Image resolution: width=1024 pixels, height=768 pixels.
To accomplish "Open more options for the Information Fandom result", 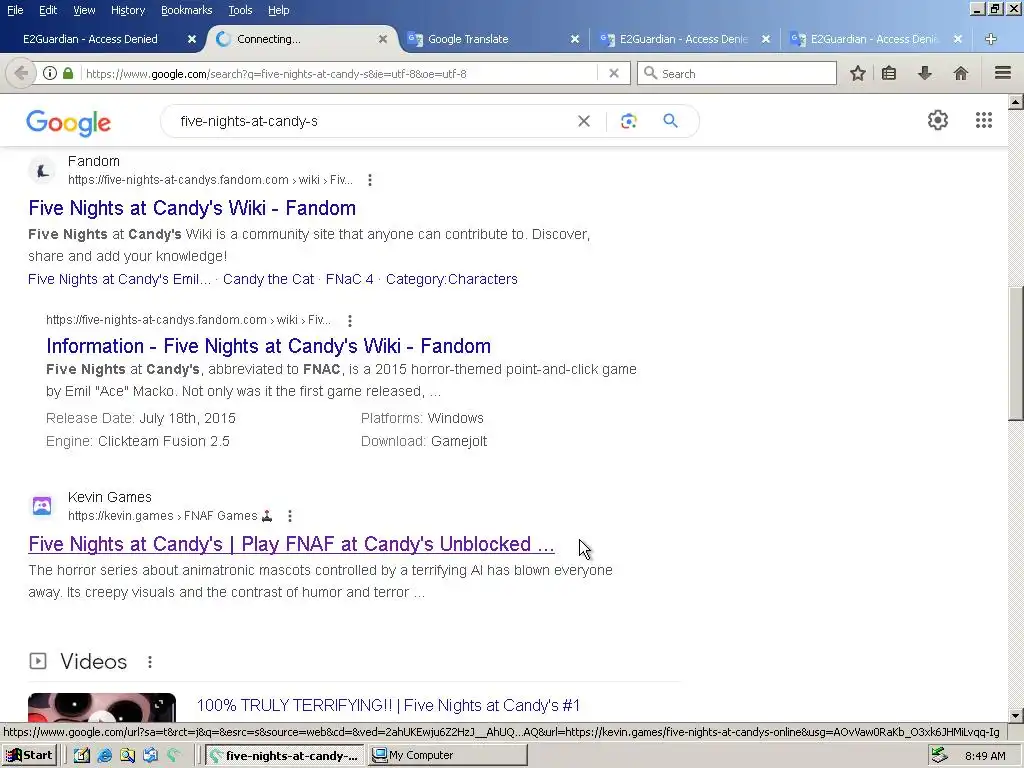I will (x=350, y=321).
